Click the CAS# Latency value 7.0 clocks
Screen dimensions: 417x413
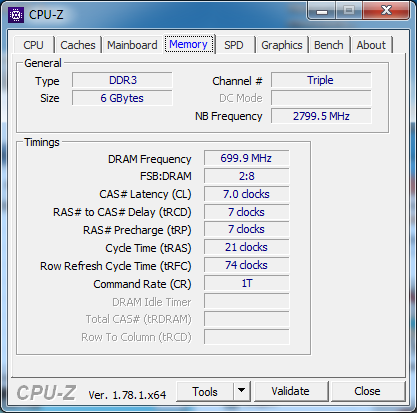click(247, 194)
